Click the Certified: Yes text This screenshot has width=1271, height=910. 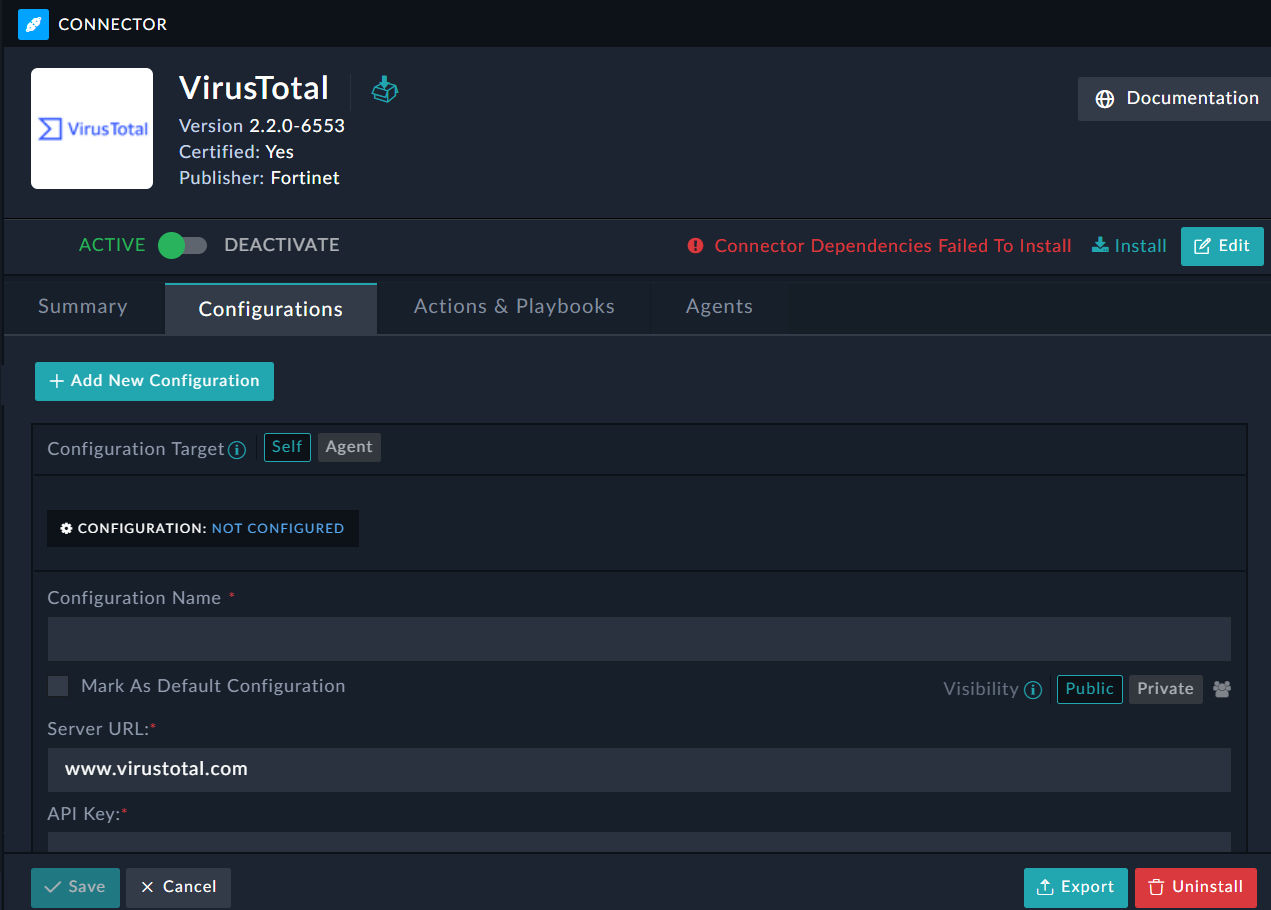point(236,152)
